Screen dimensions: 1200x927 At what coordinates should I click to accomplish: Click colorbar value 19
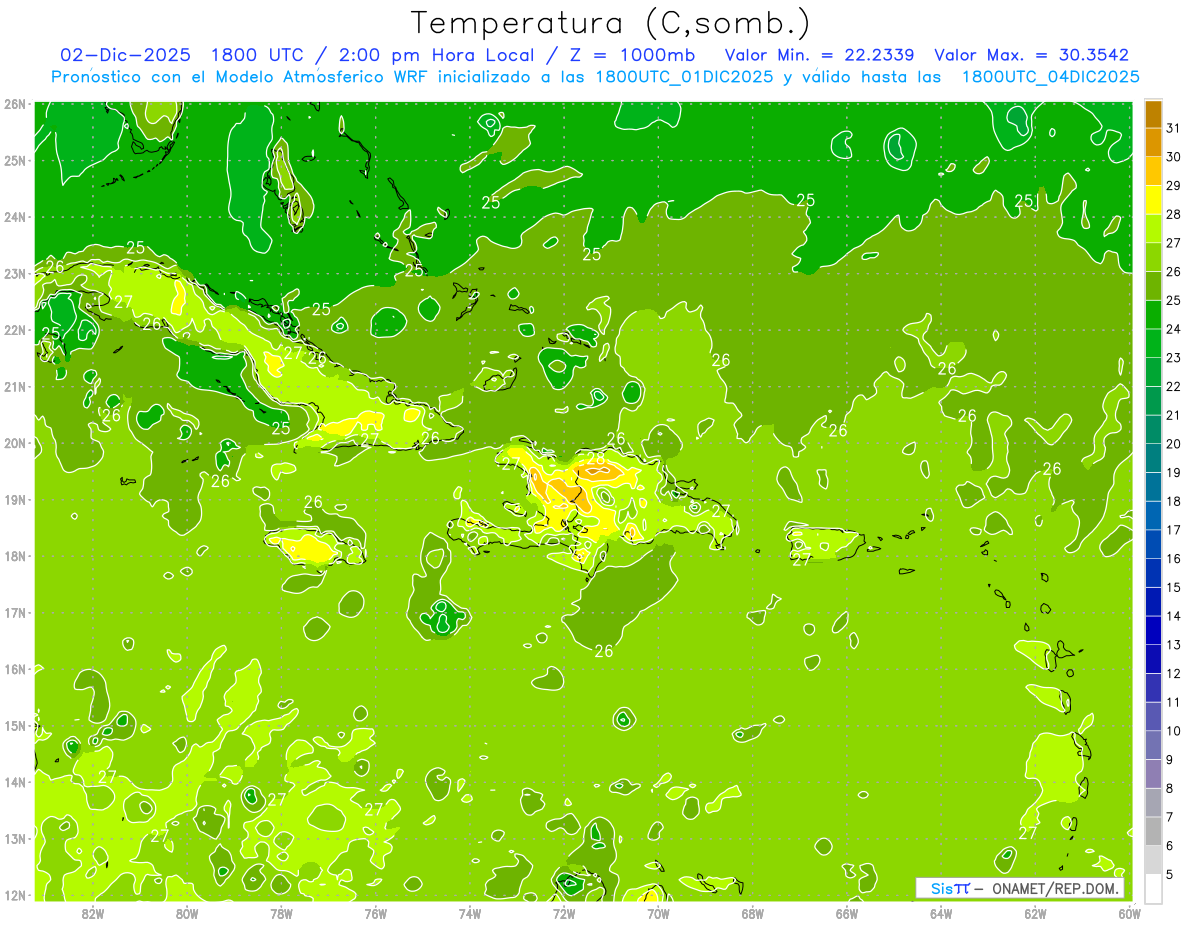click(x=1174, y=473)
